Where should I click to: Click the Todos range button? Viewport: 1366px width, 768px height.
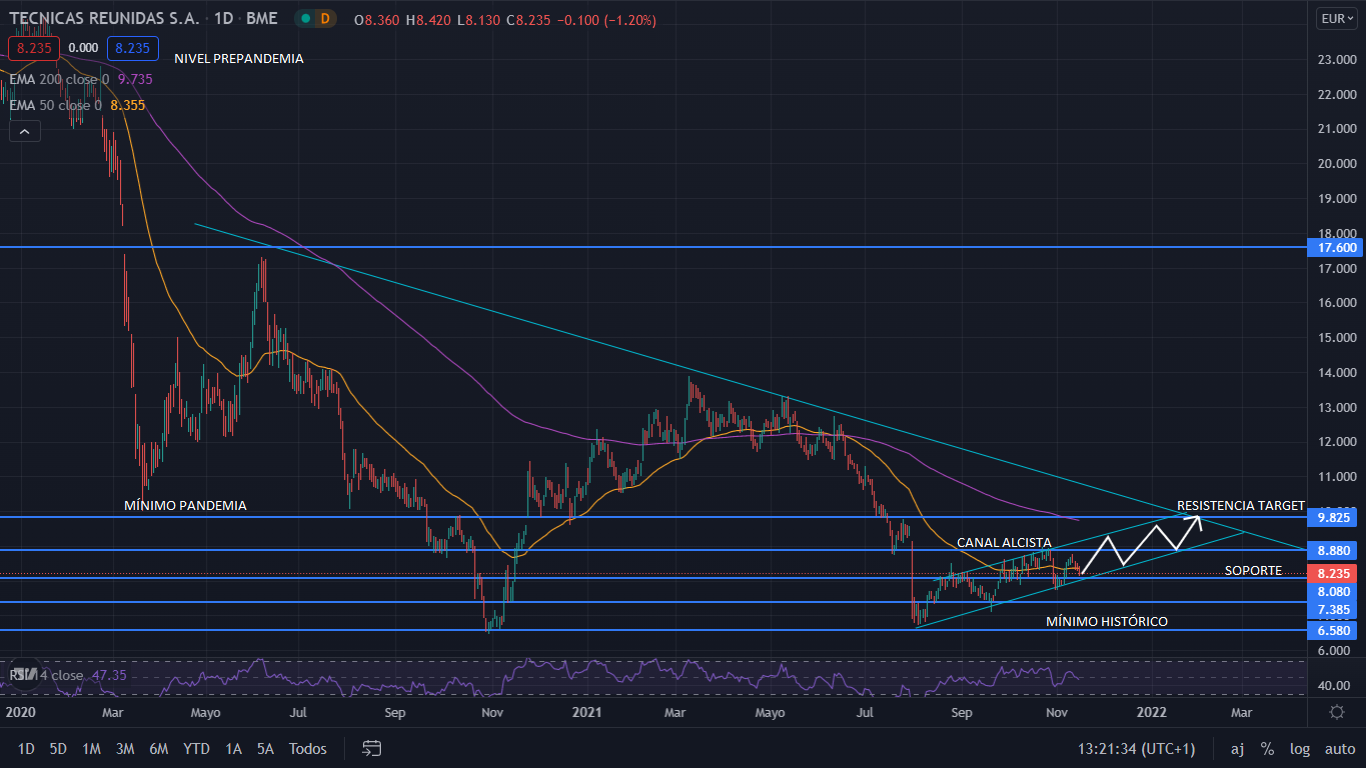click(308, 748)
